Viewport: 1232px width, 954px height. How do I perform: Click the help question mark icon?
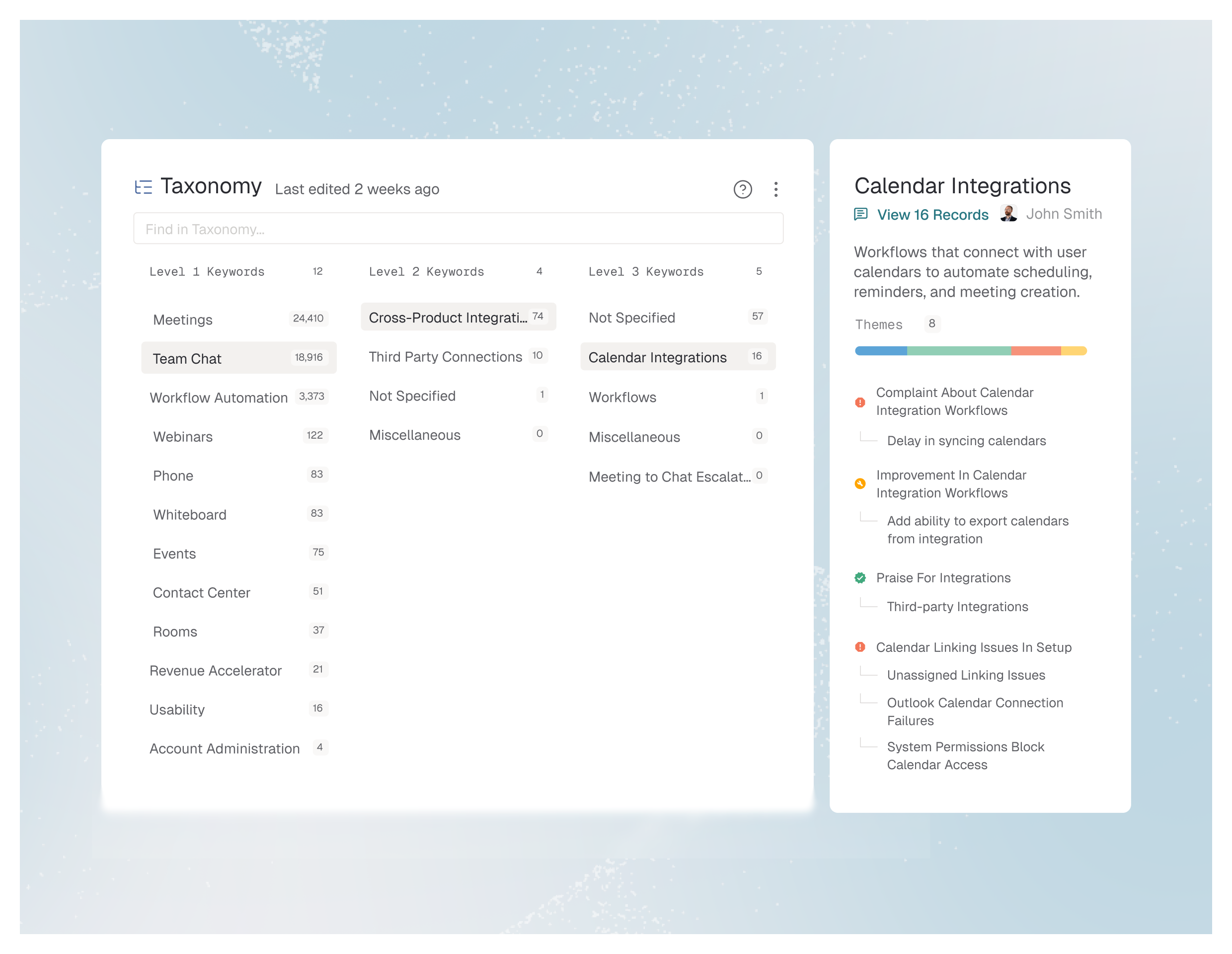pos(742,189)
